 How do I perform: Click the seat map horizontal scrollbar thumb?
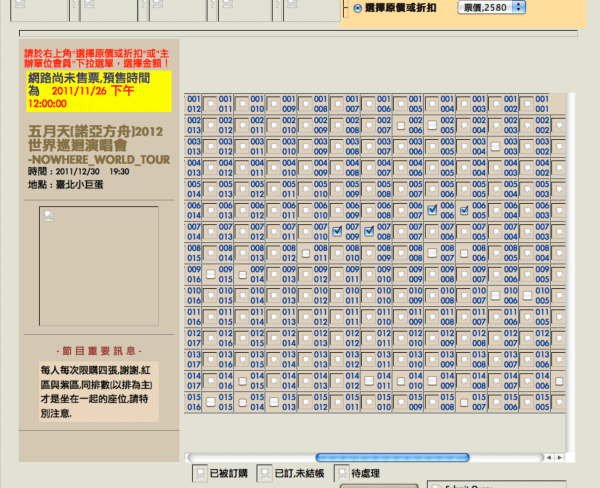[x=392, y=457]
